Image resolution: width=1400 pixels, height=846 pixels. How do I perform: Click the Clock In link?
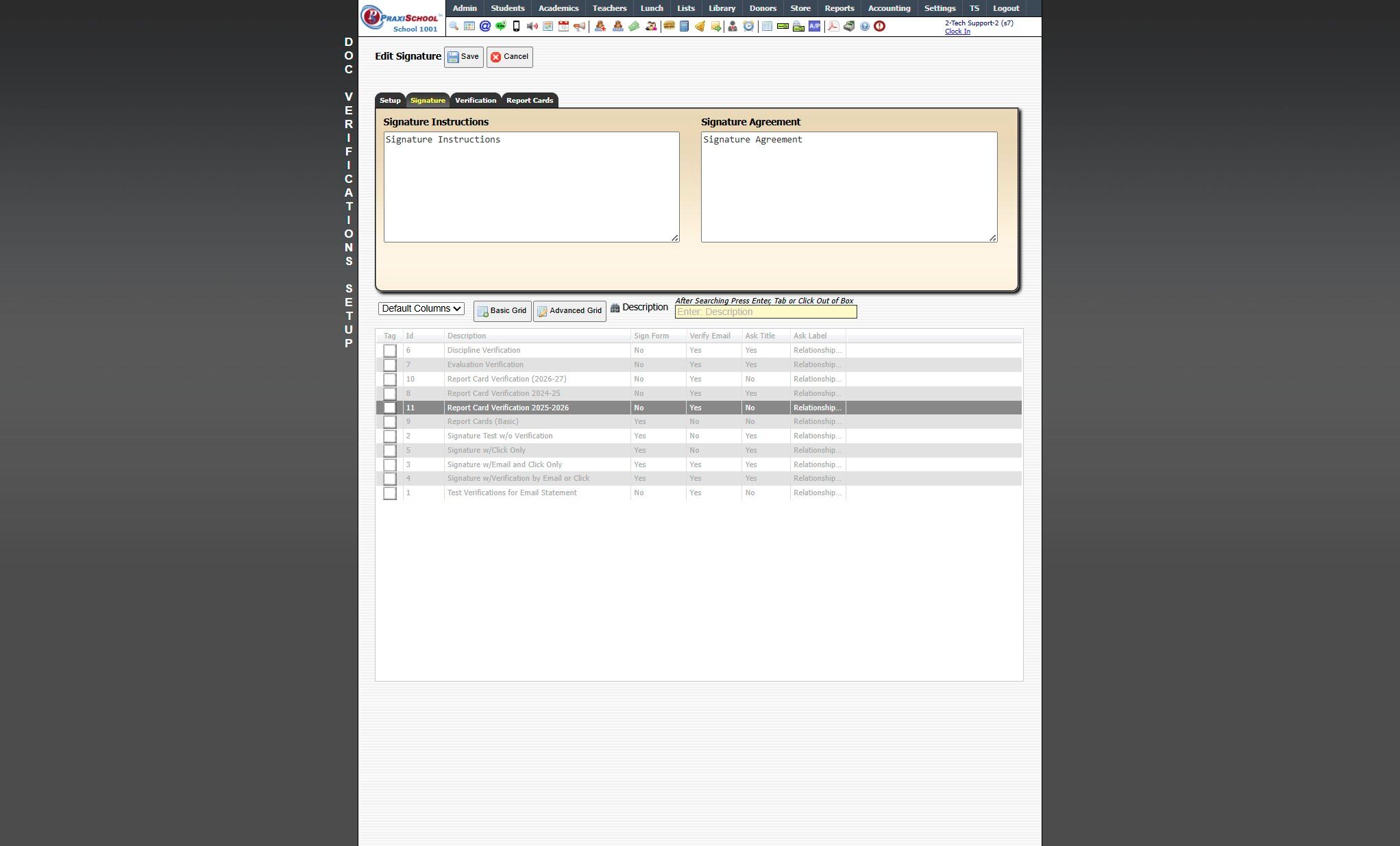point(957,32)
